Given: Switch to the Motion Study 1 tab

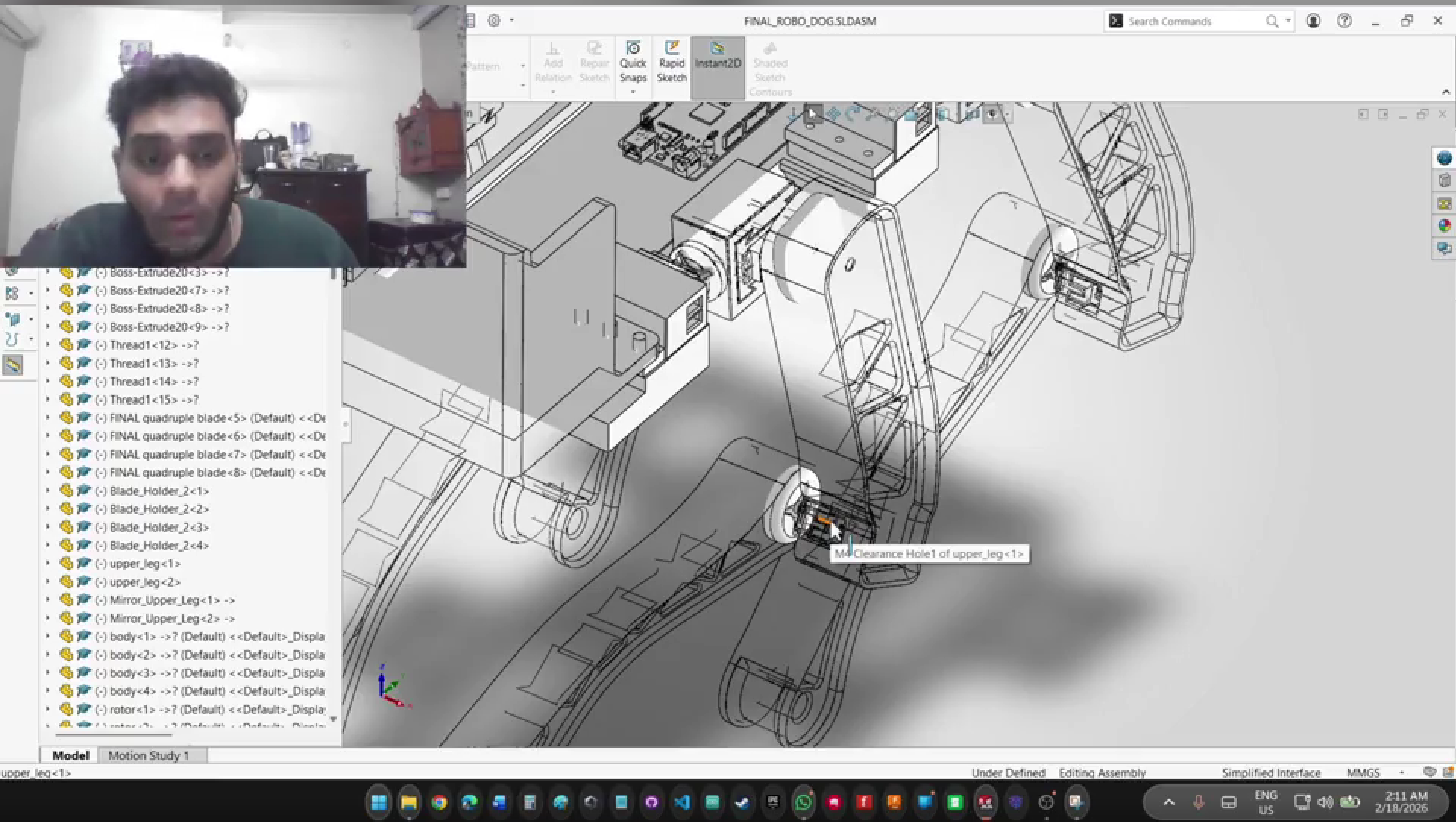Looking at the screenshot, I should 149,755.
